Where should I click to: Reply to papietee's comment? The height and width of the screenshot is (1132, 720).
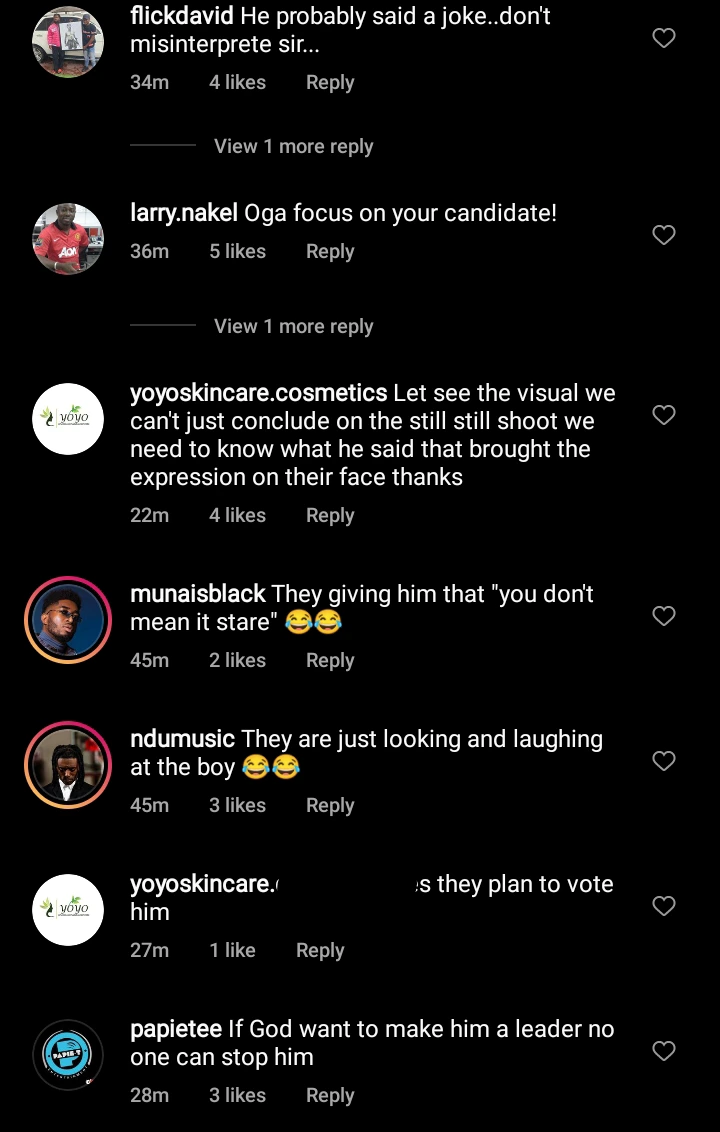[x=330, y=1095]
